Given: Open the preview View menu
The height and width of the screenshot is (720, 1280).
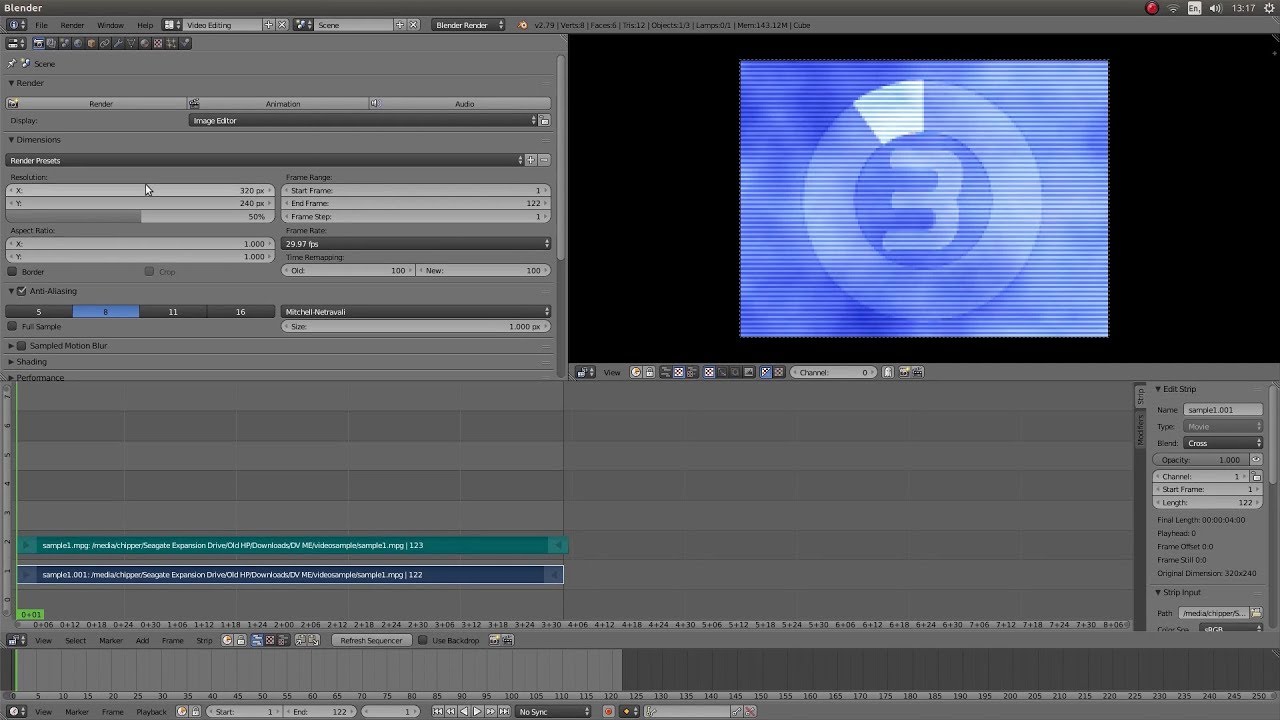Looking at the screenshot, I should tap(612, 372).
